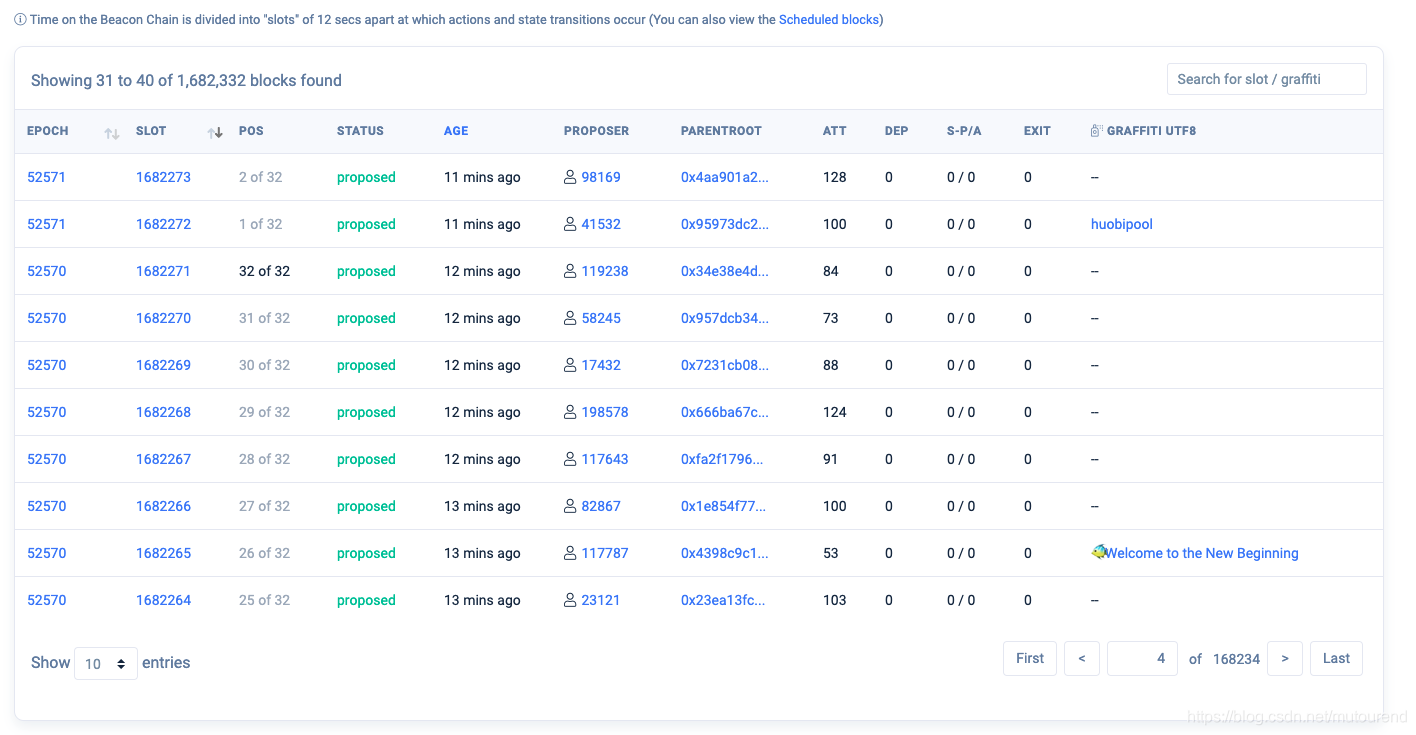Screen dimensions: 1416x735
Task: Open proposer 23121 validator page
Action: 601,600
